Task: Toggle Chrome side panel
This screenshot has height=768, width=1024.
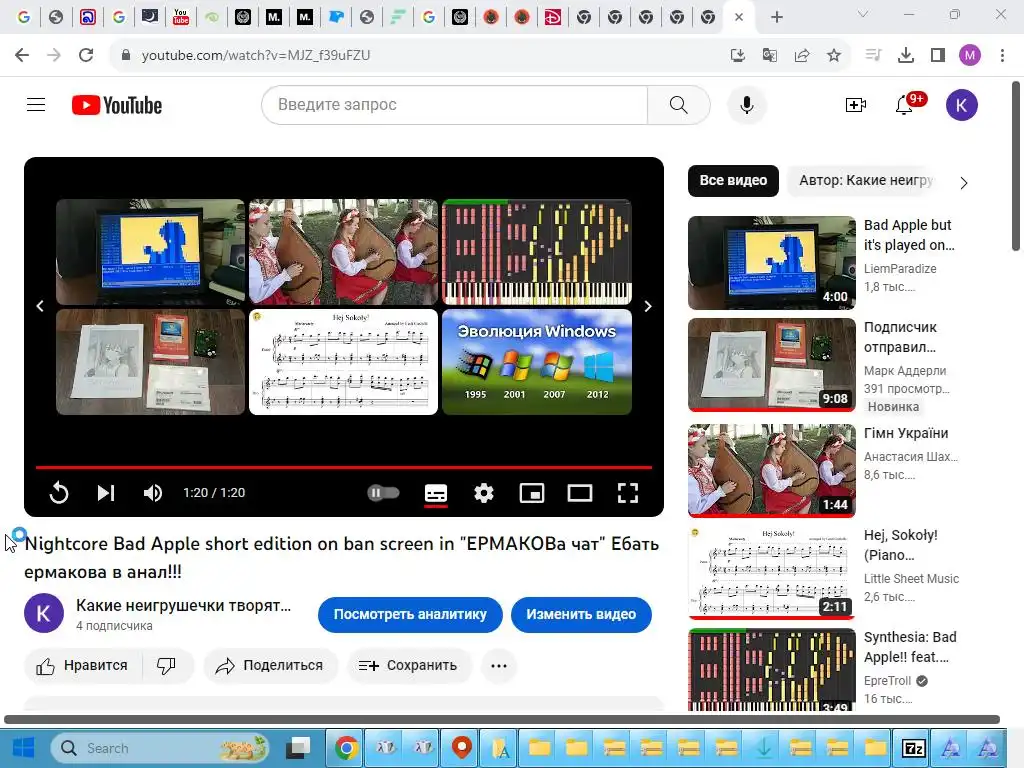Action: [938, 55]
